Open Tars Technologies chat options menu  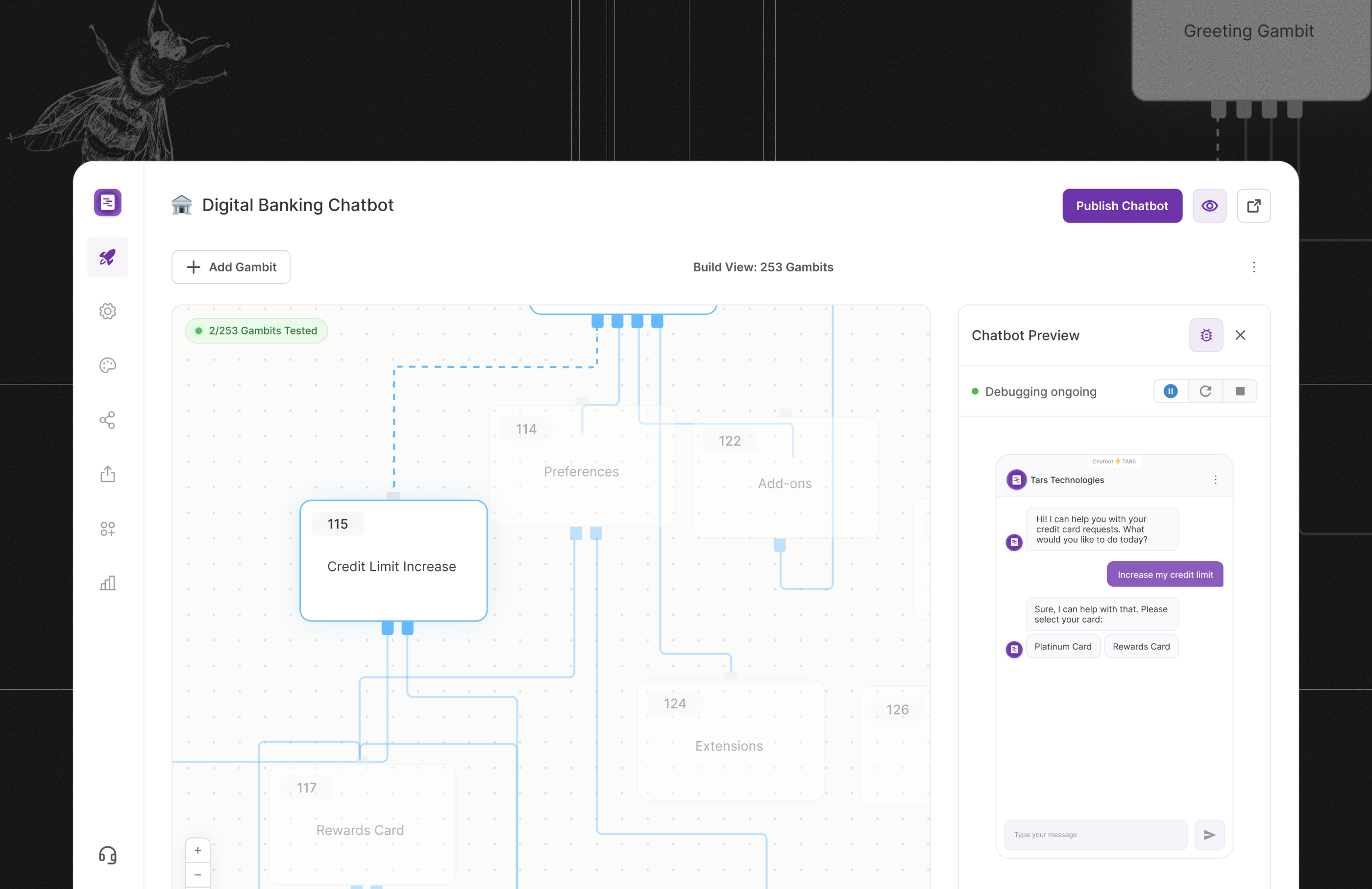pos(1215,480)
